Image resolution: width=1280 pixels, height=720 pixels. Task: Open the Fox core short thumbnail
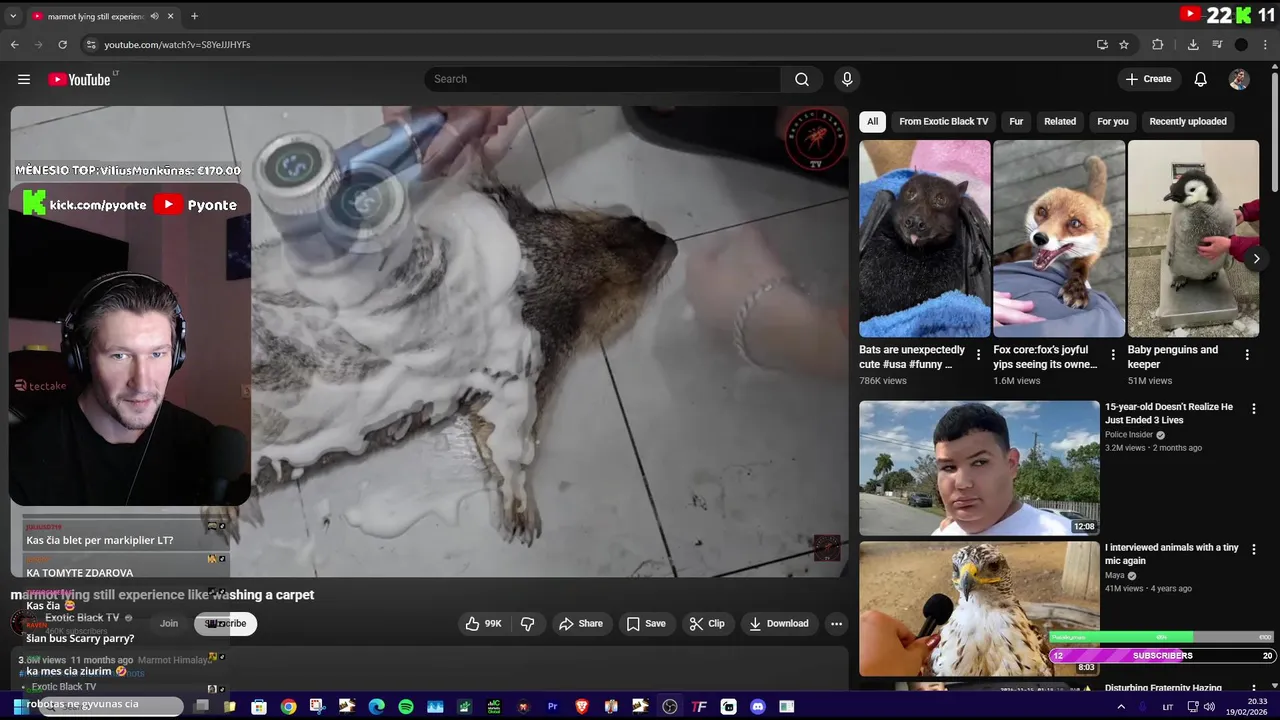[1059, 238]
